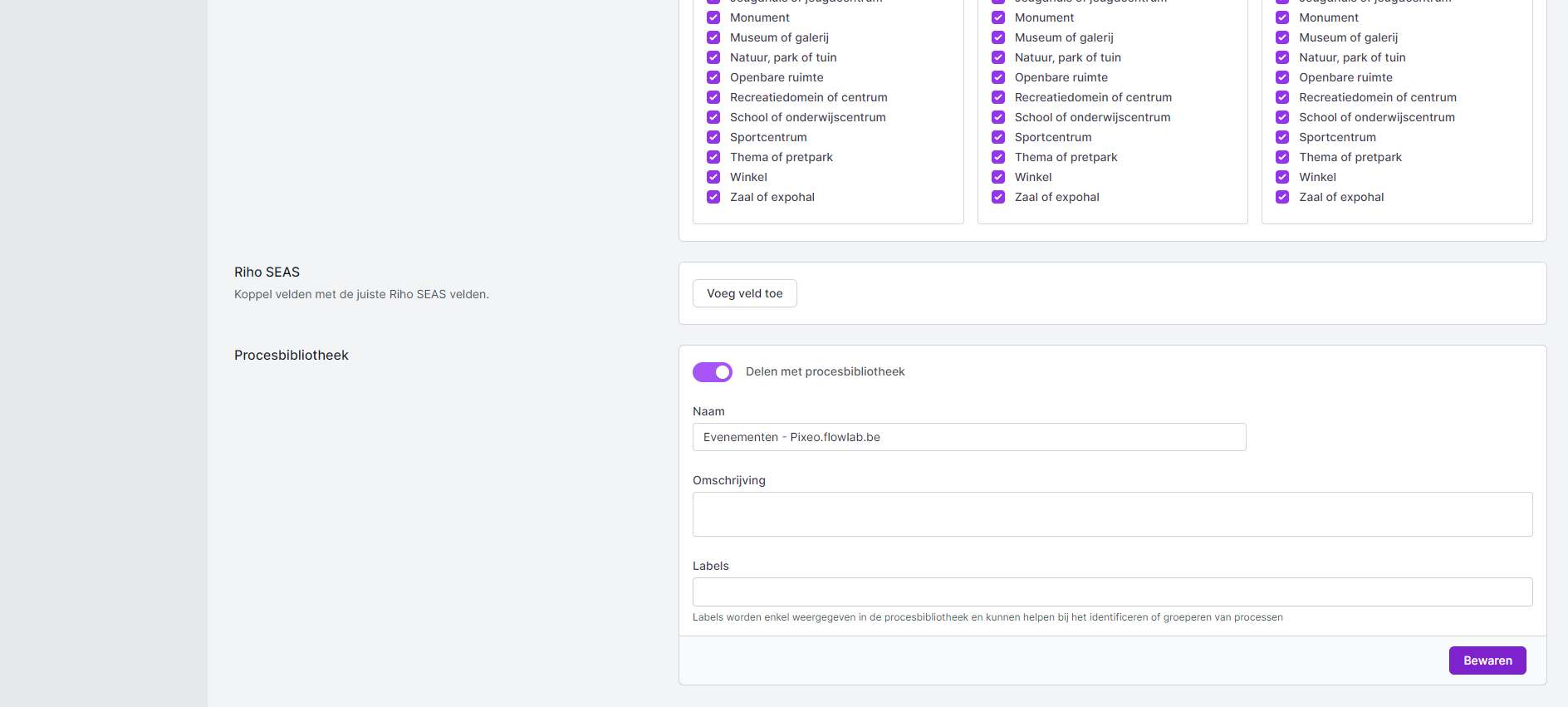Uncheck Zaal of expohal in right column
The width and height of the screenshot is (1568, 707).
(1282, 197)
